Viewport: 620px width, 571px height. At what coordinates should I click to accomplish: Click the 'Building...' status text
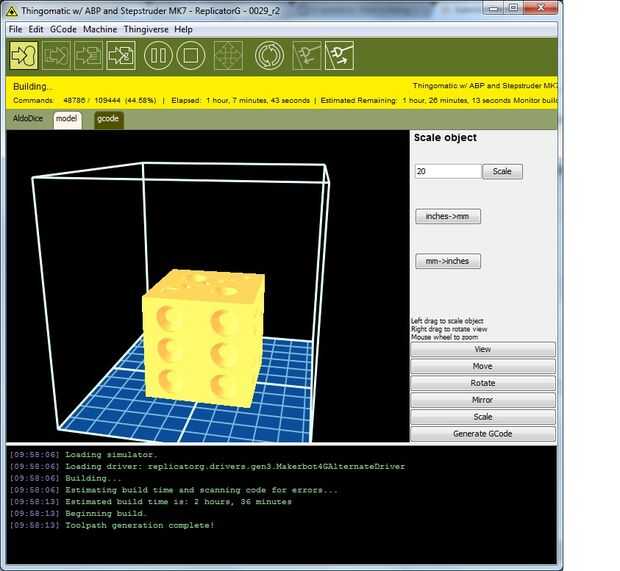(x=32, y=87)
